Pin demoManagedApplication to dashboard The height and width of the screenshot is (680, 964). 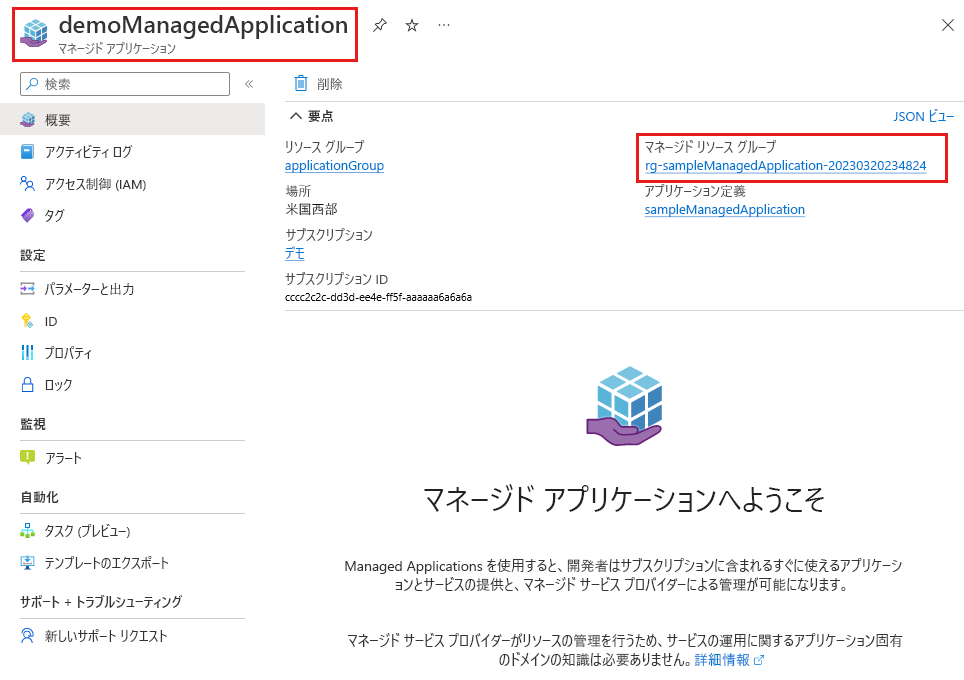tap(380, 25)
